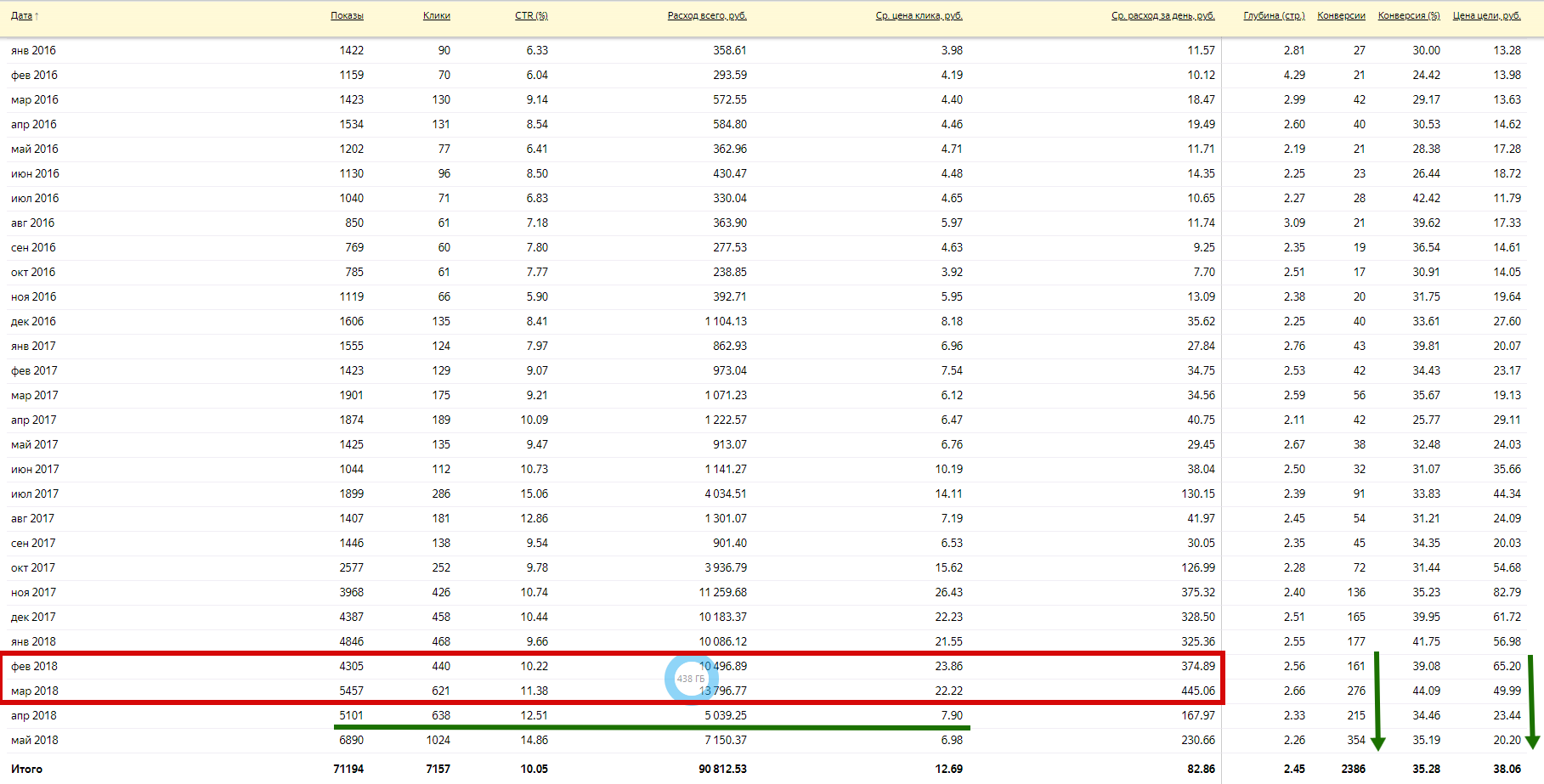The height and width of the screenshot is (784, 1544).
Task: Select the авг 2016 row label
Action: tap(32, 223)
